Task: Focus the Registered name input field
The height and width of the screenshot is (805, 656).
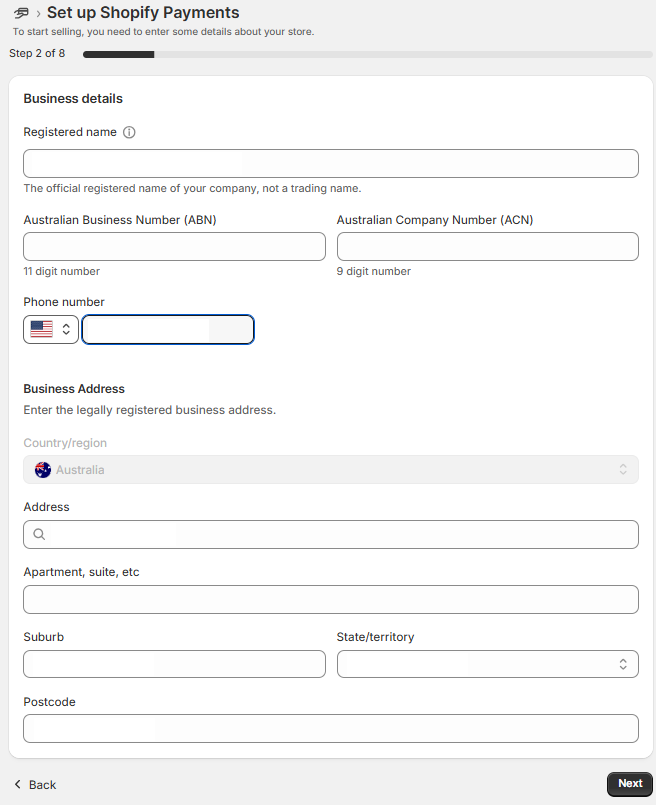Action: pos(331,164)
